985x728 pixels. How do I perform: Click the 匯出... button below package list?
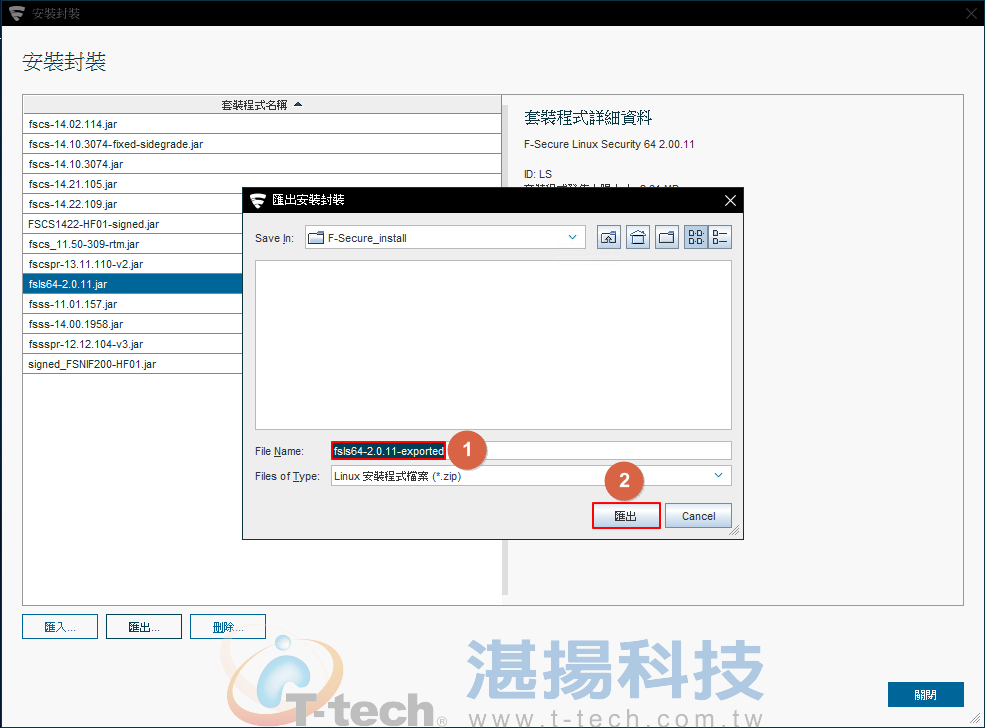pos(144,627)
